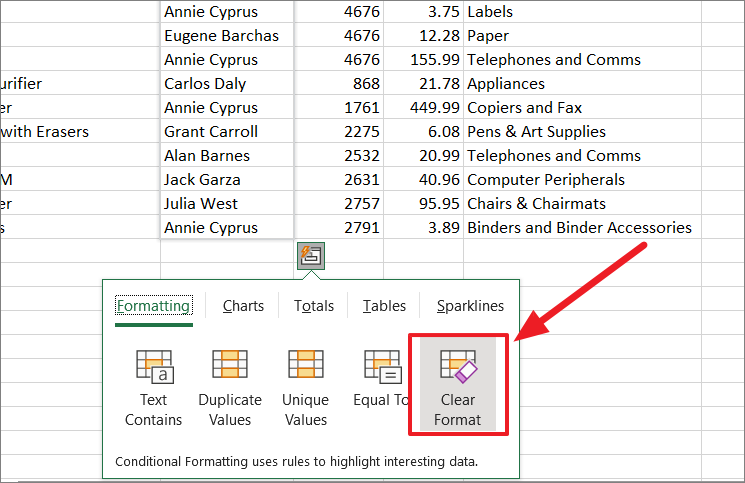Switch to the Formatting tab

pos(154,306)
